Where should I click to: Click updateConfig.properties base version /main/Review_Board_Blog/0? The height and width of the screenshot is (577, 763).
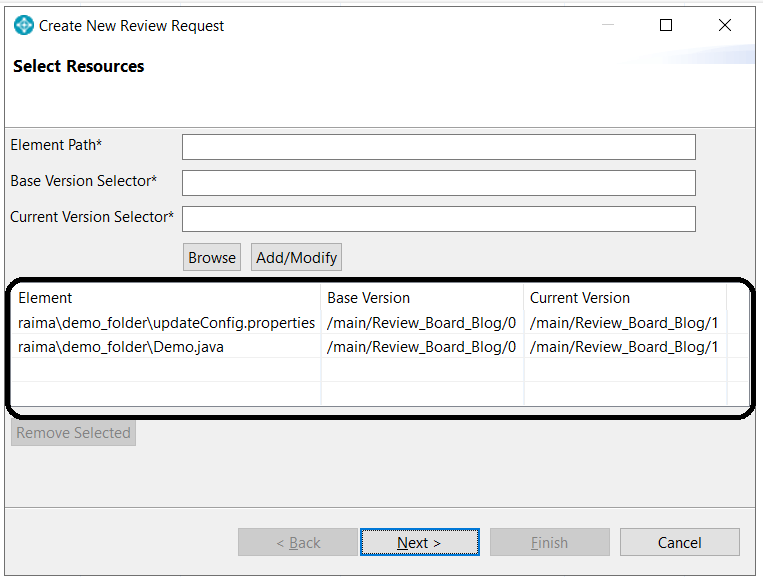(x=421, y=323)
